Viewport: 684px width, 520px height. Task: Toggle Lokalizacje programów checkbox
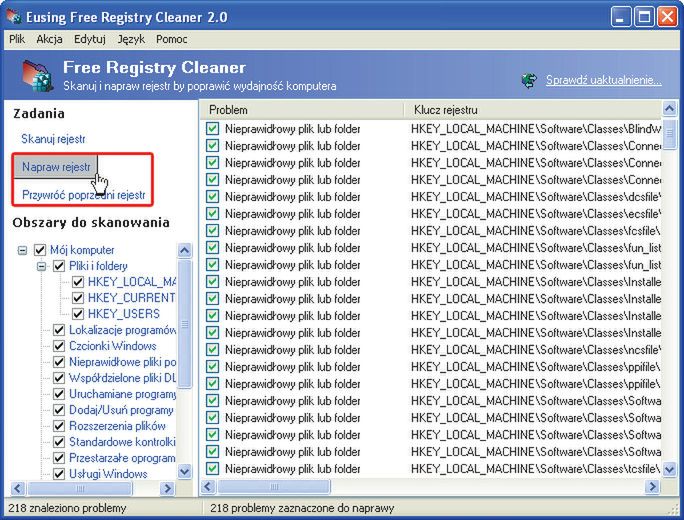[59, 330]
